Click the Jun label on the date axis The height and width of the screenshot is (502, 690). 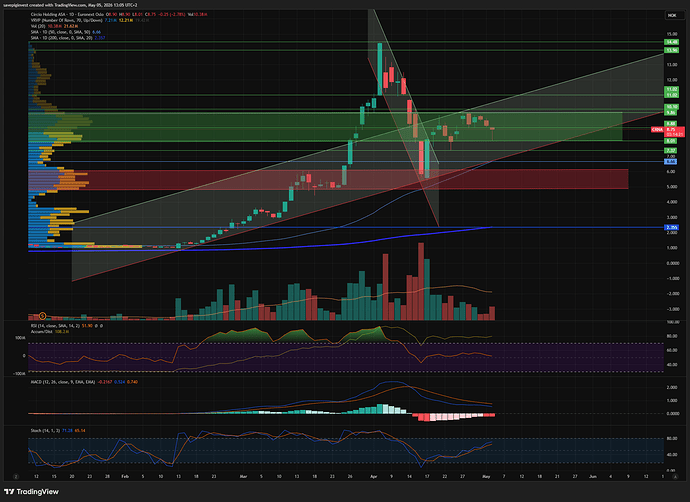pyautogui.click(x=593, y=476)
